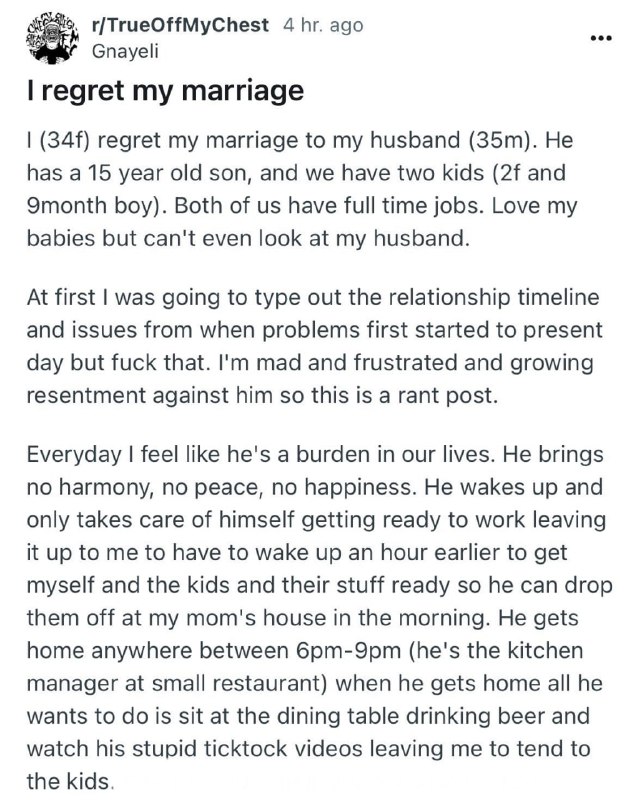Click the paragraph beginning "Everyday I feel like"
Screen dimensions: 642x800
coord(319,618)
